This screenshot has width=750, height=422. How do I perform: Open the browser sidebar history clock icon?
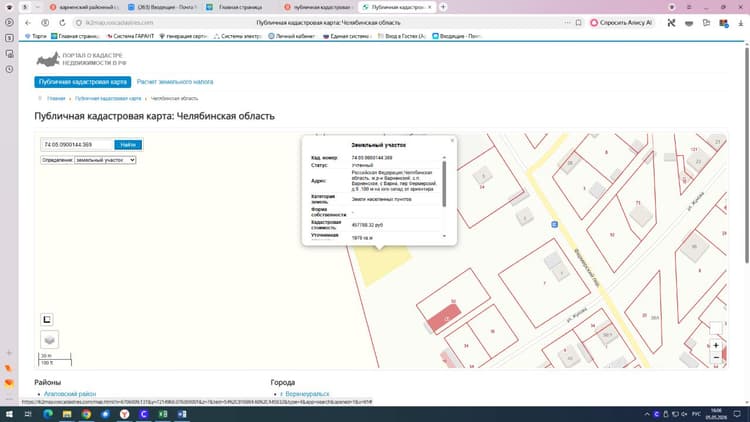pos(9,69)
